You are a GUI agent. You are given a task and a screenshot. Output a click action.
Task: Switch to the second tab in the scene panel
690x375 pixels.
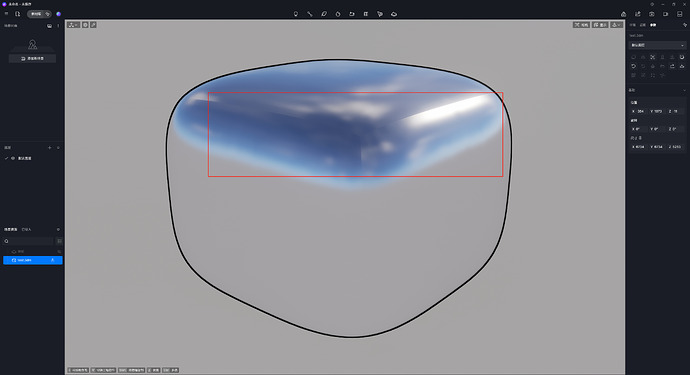(26, 229)
